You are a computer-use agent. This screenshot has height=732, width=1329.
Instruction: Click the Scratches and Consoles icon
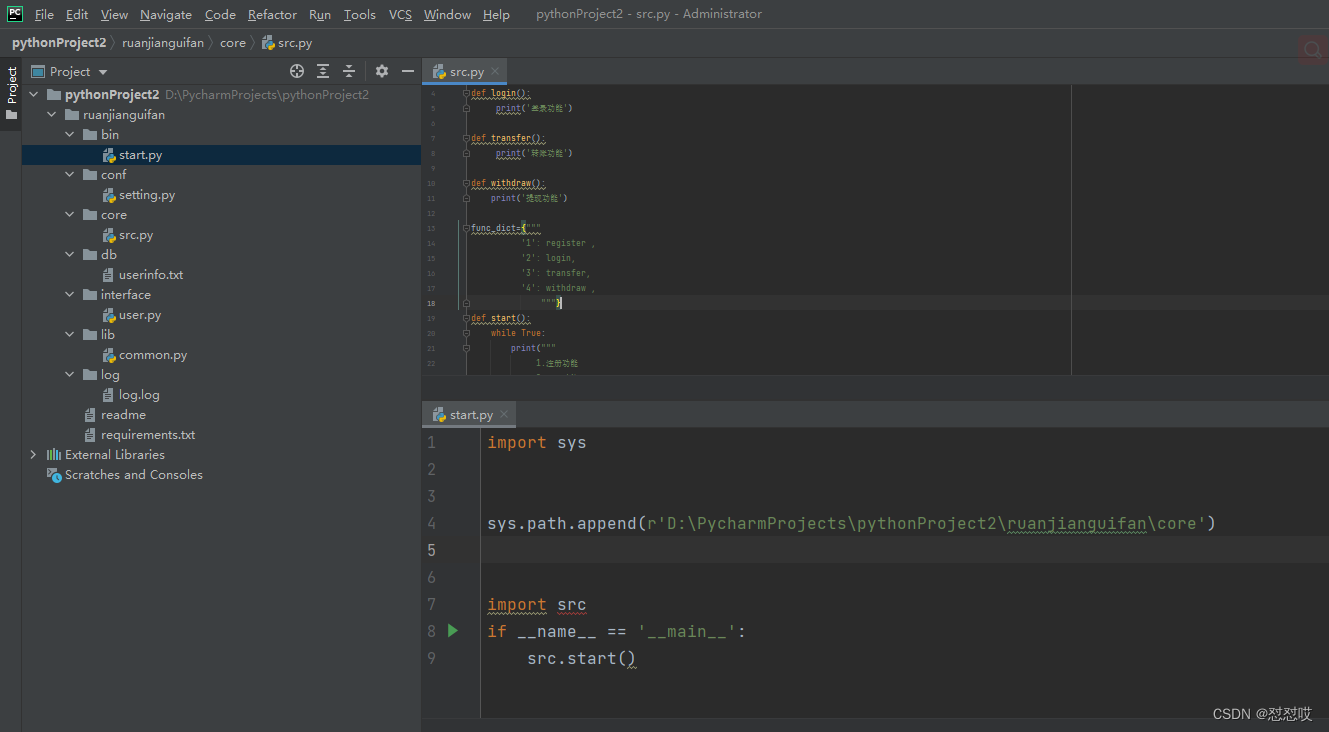click(54, 475)
